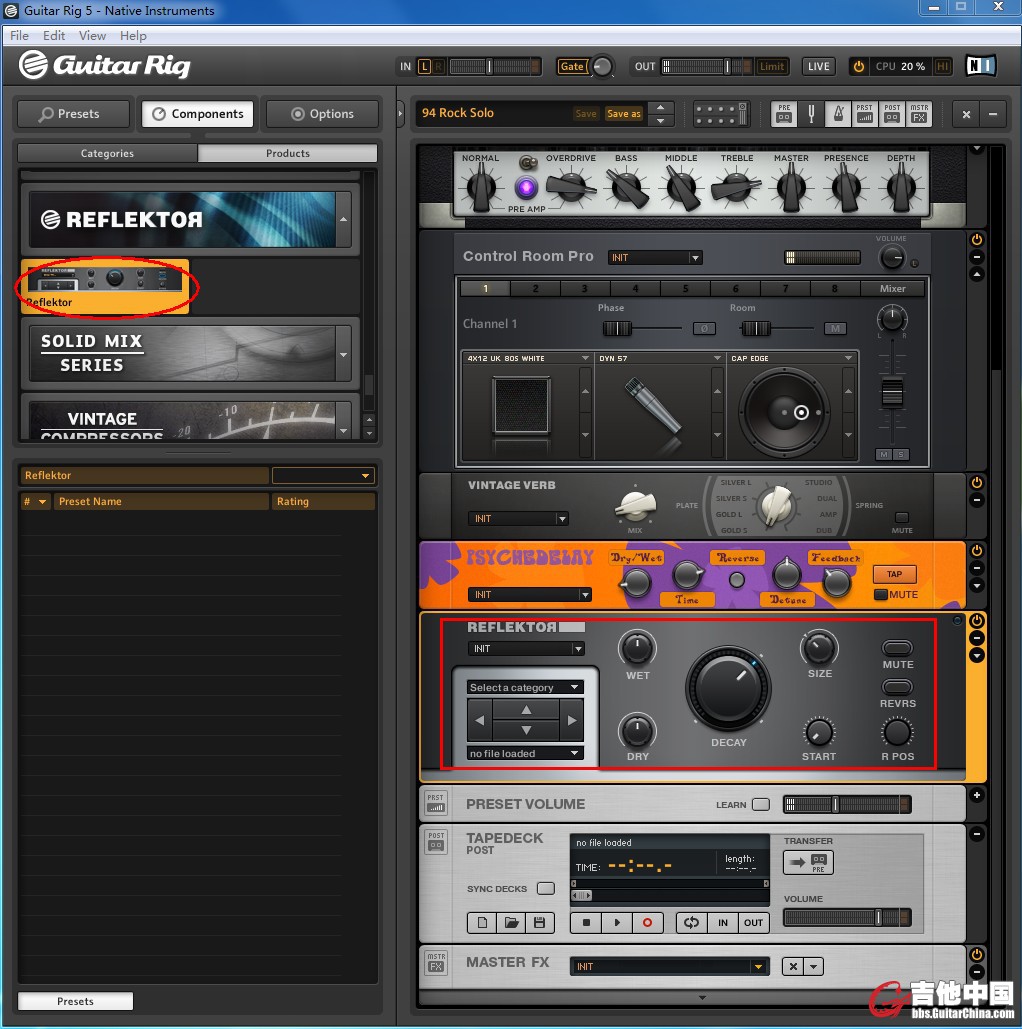Check the Psychedelay MUTE box
The height and width of the screenshot is (1029, 1022).
(x=881, y=595)
